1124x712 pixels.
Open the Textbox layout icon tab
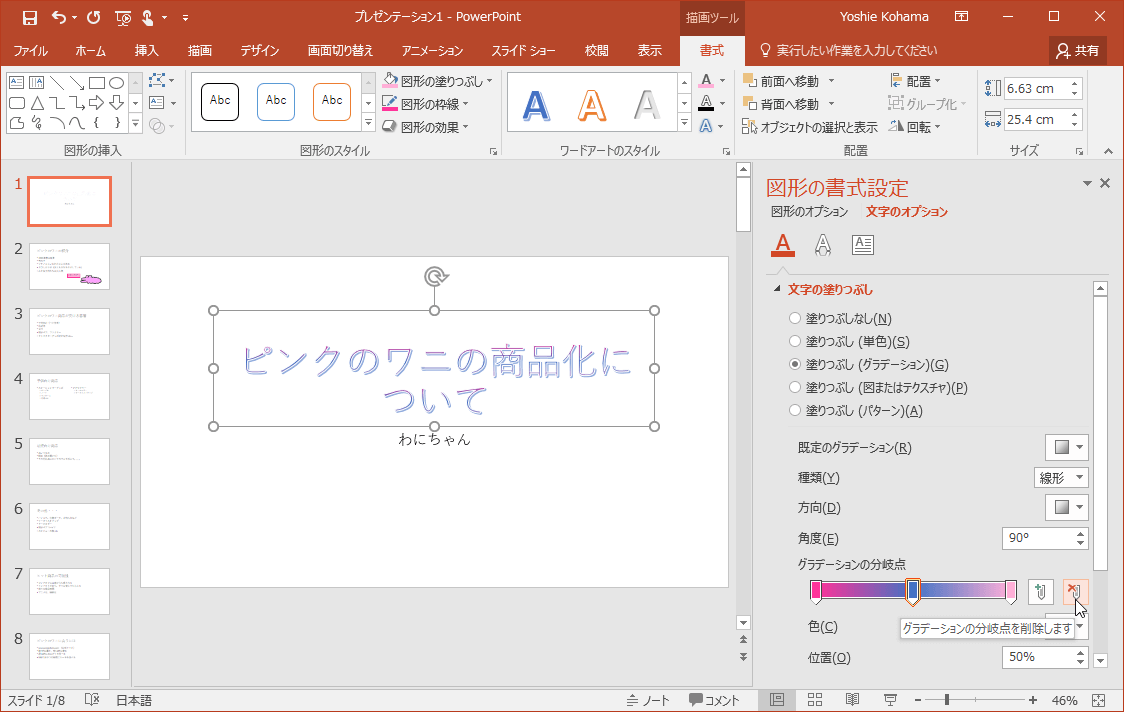pos(862,244)
